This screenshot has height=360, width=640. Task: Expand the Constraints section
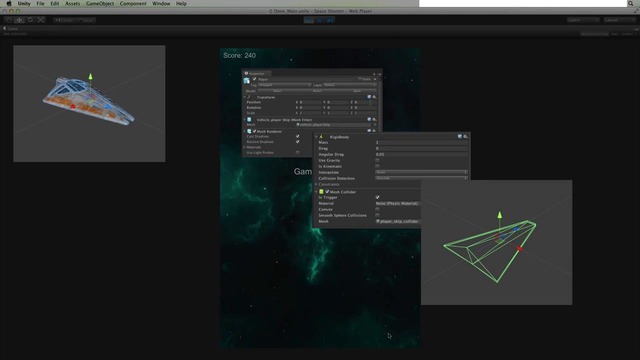point(316,184)
